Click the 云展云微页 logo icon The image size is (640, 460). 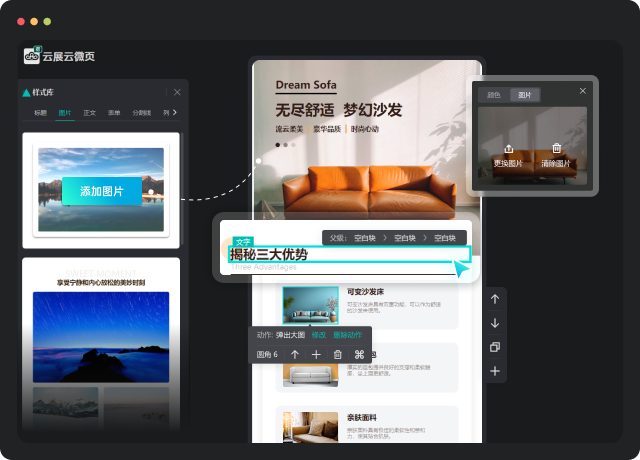[31, 56]
